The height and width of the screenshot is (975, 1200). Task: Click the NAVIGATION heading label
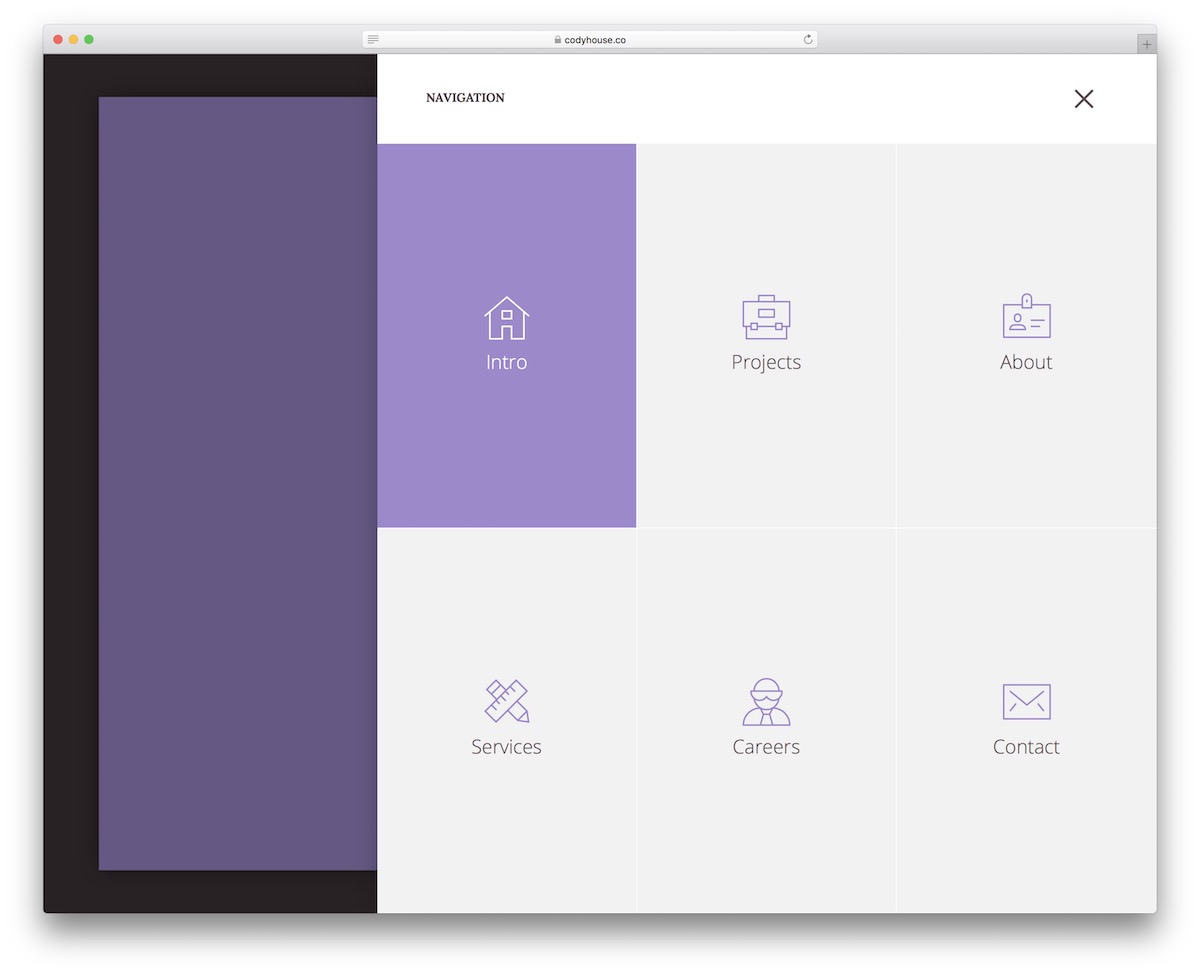(465, 98)
